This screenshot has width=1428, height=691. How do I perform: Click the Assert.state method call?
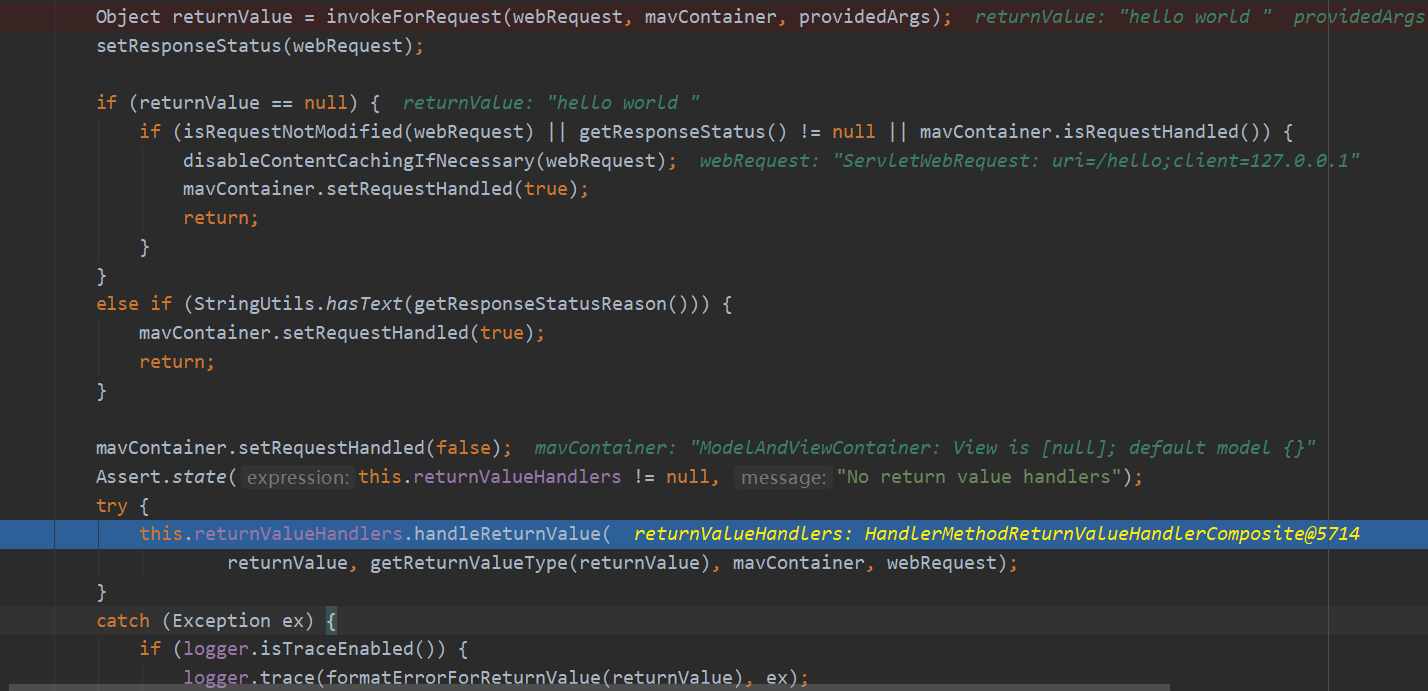click(160, 477)
